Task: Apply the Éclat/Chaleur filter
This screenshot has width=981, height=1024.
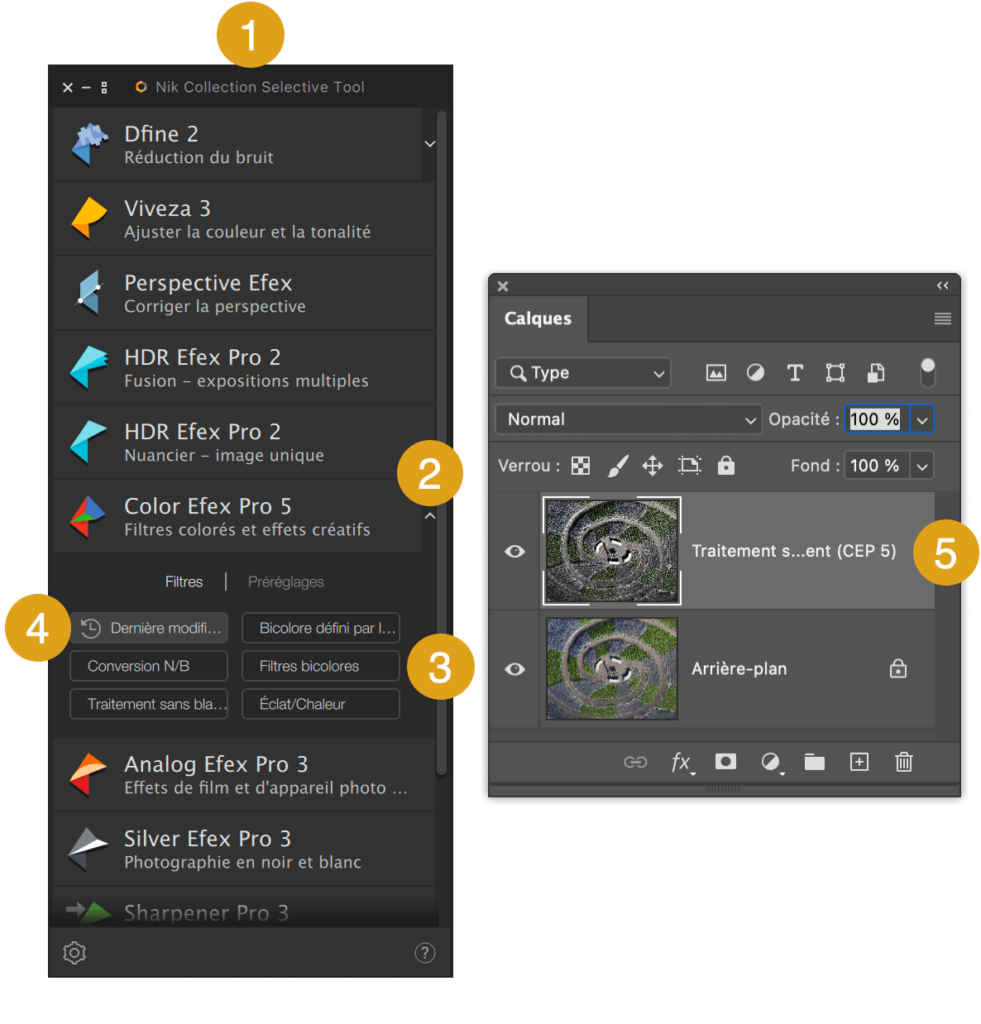Action: pos(321,704)
